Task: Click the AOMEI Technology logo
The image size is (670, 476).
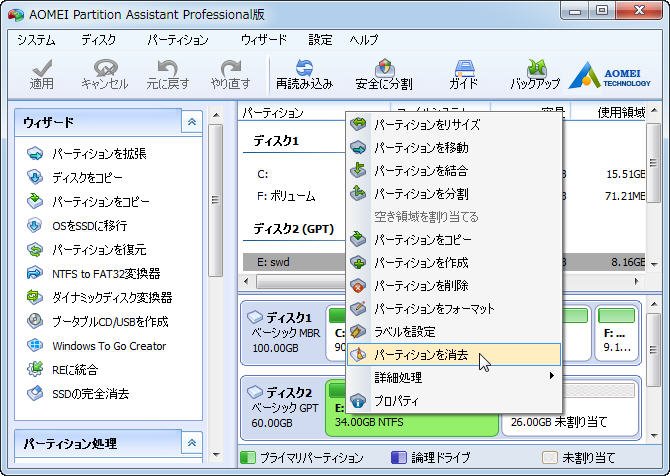Action: (x=609, y=75)
